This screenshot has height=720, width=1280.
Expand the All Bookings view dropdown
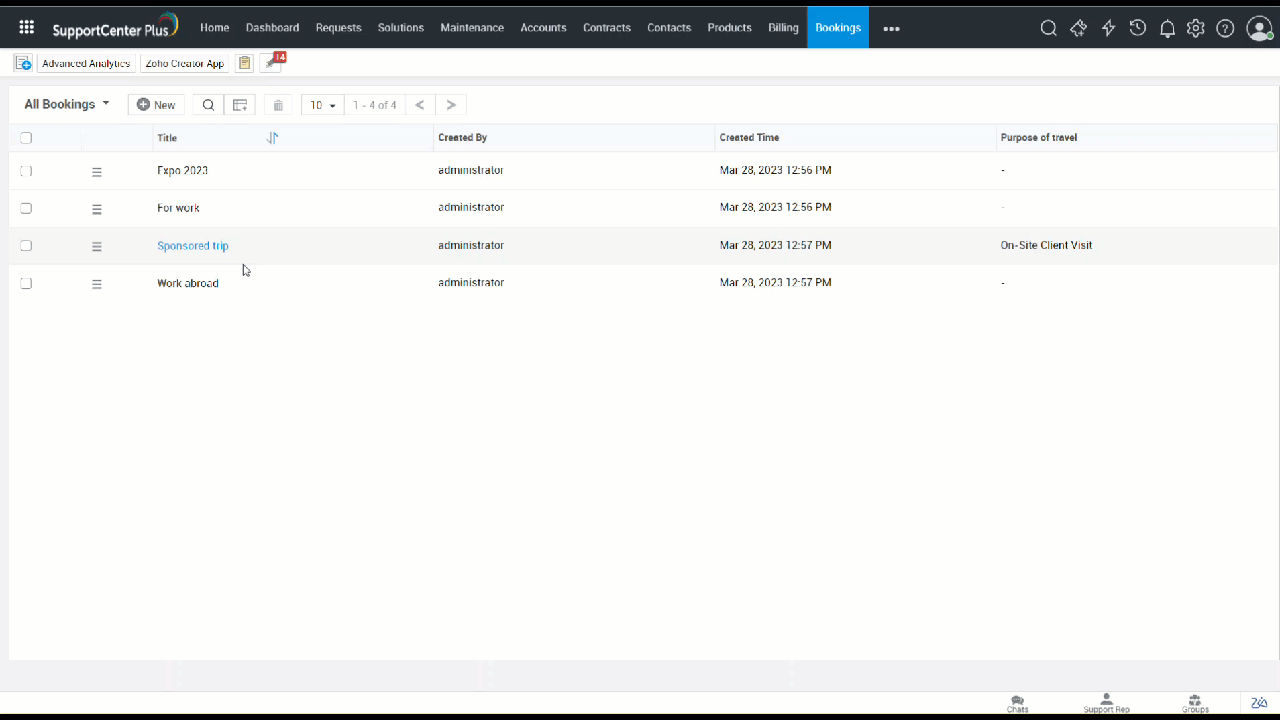point(67,104)
